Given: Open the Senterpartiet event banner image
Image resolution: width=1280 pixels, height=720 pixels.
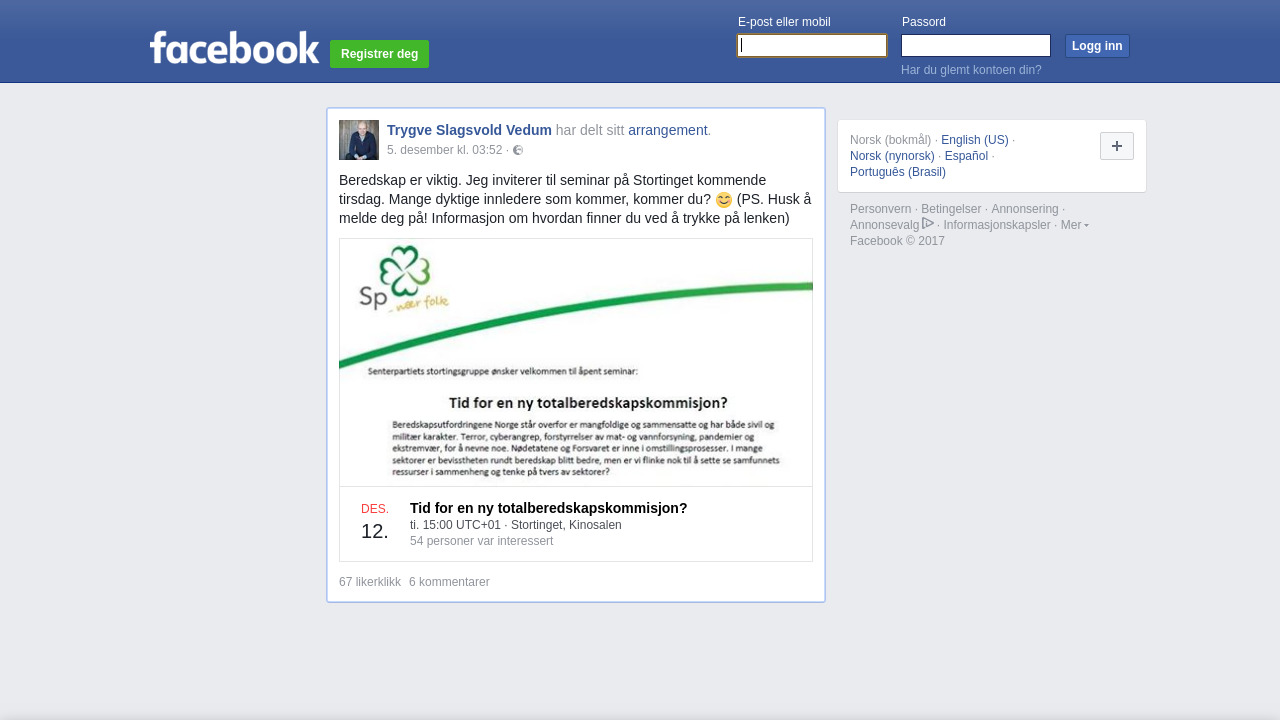Looking at the screenshot, I should coord(576,362).
